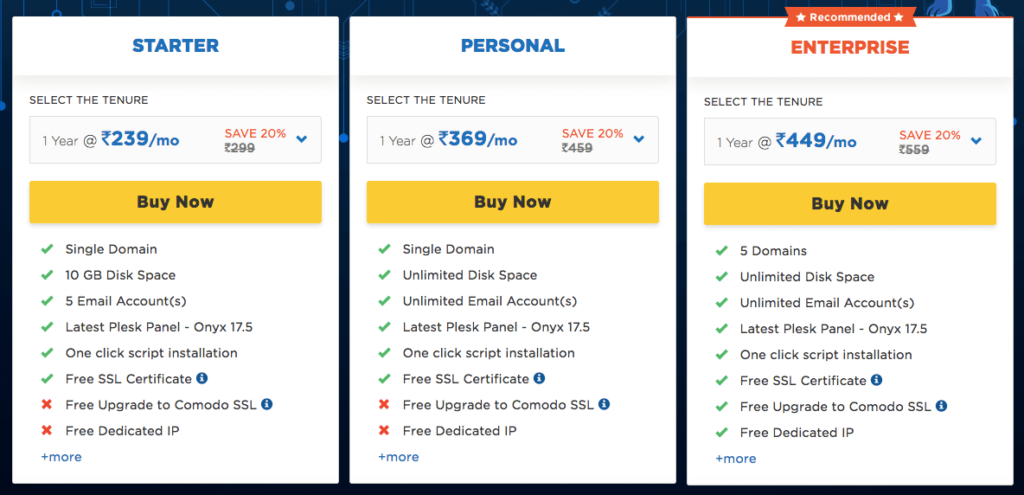Click green check next to Enterprise 5 Domains
The height and width of the screenshot is (495, 1024).
click(721, 251)
